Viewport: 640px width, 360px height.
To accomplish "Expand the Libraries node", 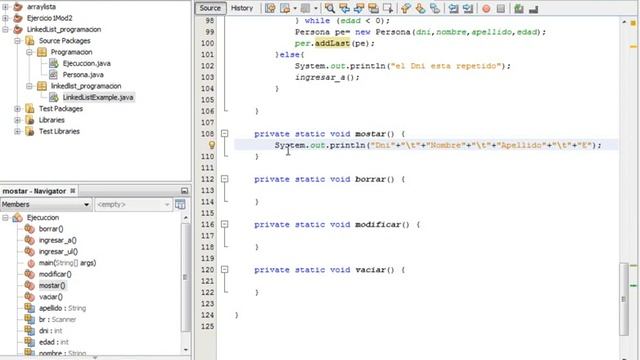I will [17, 120].
